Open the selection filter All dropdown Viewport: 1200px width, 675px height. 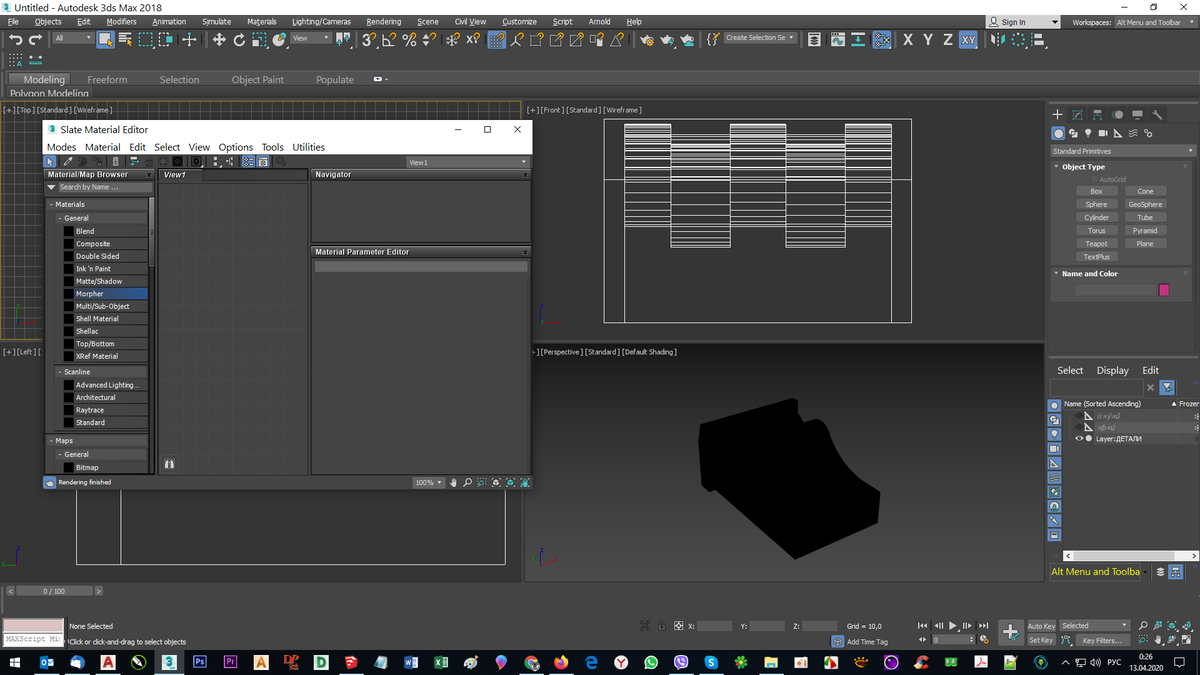(x=72, y=38)
